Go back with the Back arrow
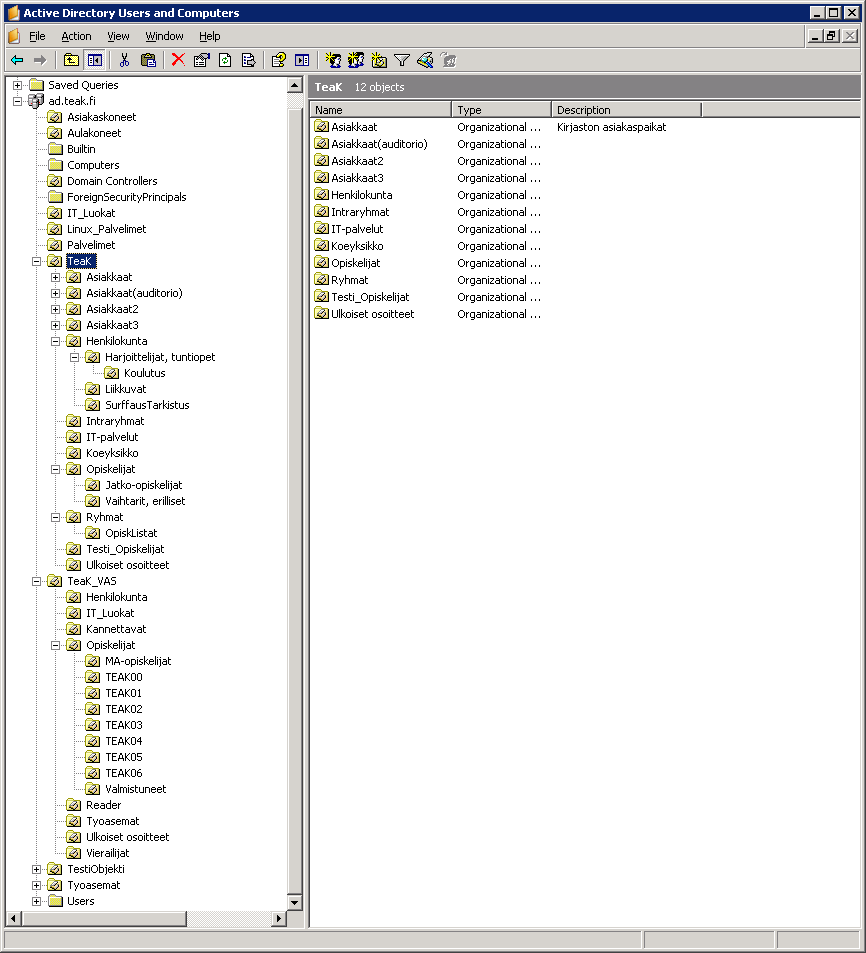 [x=17, y=60]
